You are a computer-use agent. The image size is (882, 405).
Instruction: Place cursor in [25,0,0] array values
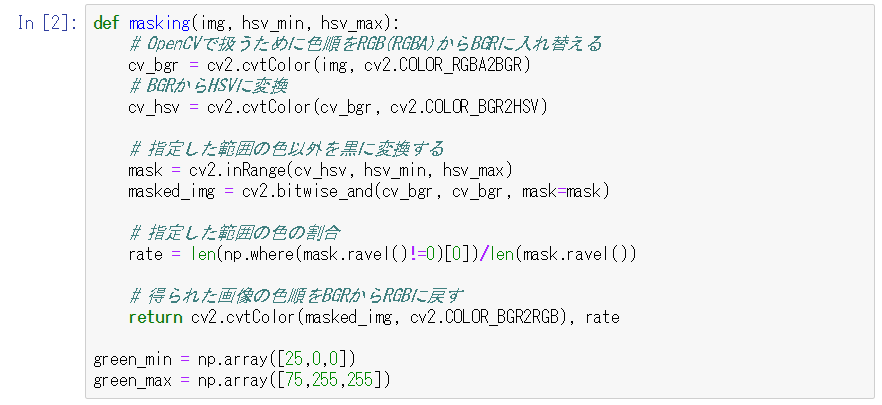point(317,359)
